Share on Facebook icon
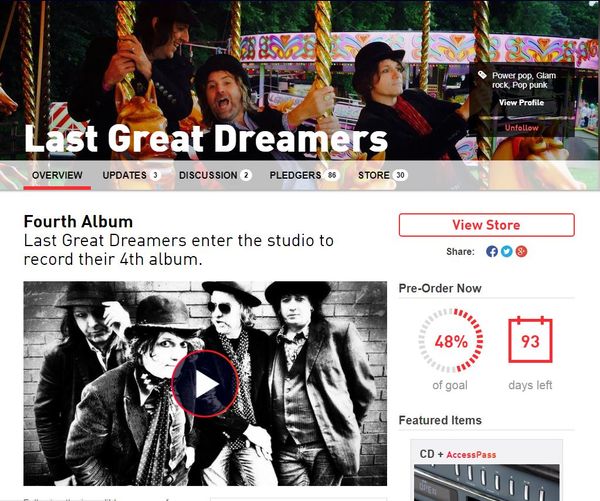600x501 pixels. coord(492,251)
